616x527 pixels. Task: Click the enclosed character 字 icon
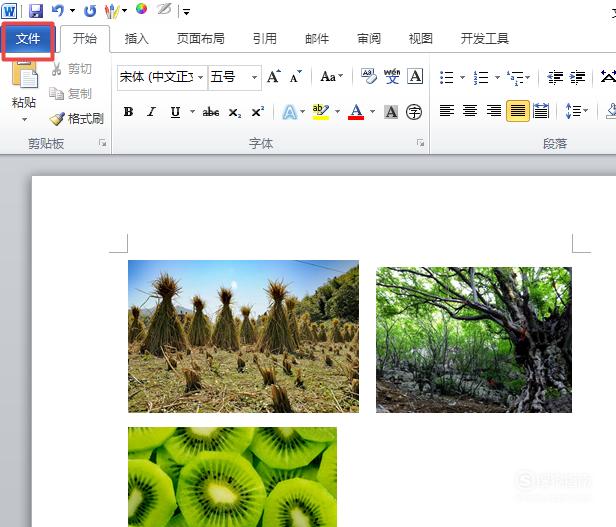[x=414, y=112]
